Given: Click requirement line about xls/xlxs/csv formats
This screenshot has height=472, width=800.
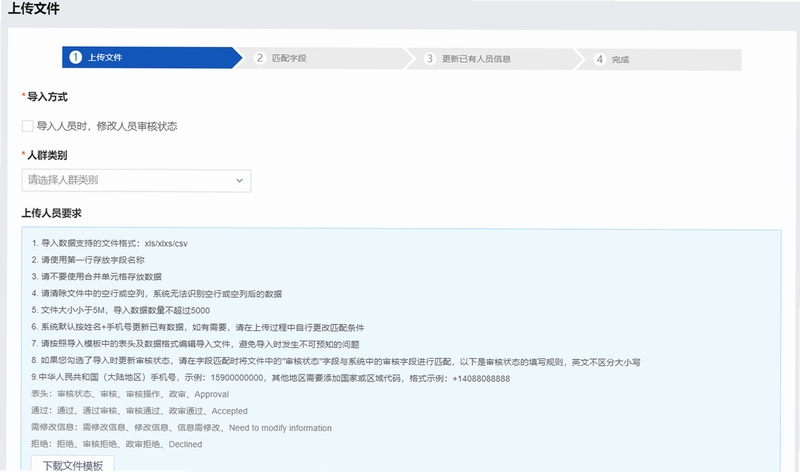Looking at the screenshot, I should (x=110, y=243).
